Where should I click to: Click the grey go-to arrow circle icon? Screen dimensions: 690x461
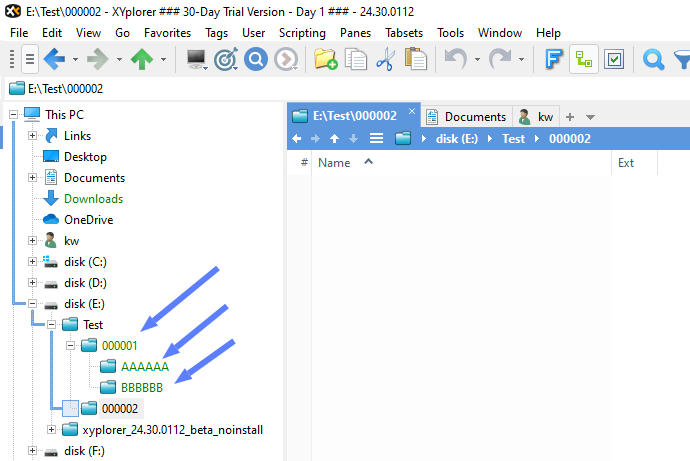tap(286, 59)
